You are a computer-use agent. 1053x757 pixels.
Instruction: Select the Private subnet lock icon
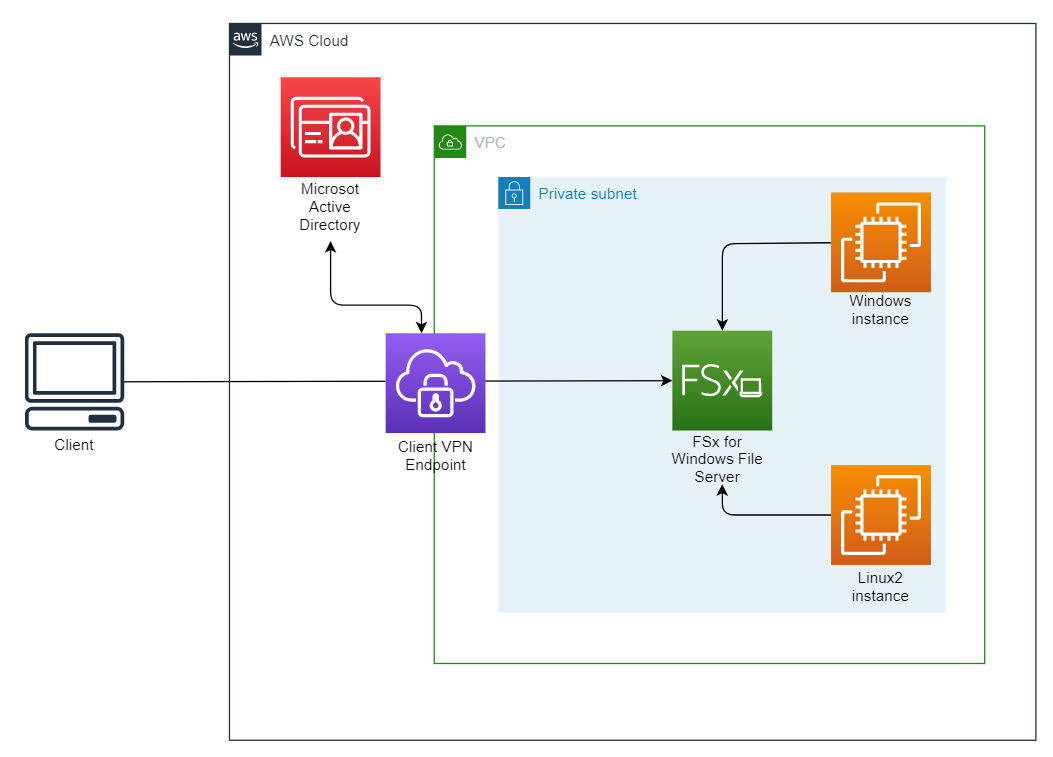click(x=514, y=193)
